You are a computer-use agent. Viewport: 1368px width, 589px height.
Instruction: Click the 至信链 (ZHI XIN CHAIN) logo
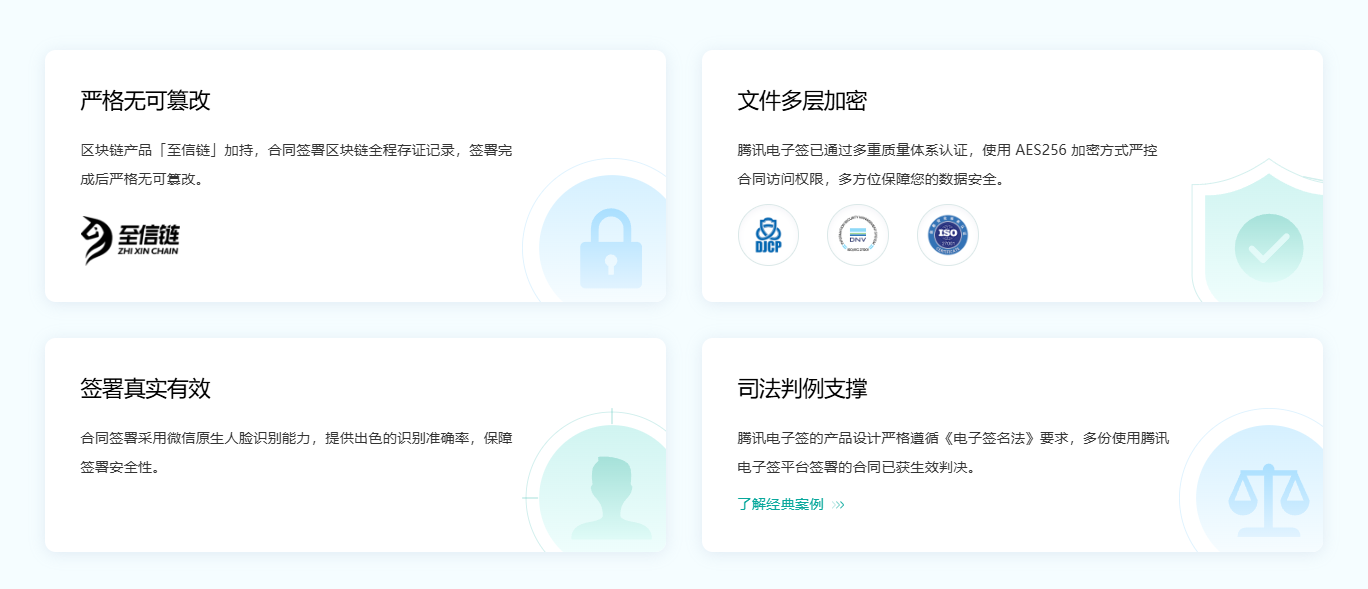point(131,237)
